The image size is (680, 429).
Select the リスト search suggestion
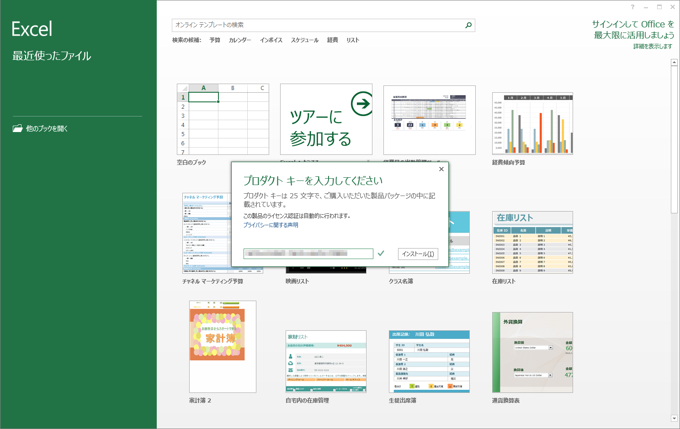[x=353, y=40]
